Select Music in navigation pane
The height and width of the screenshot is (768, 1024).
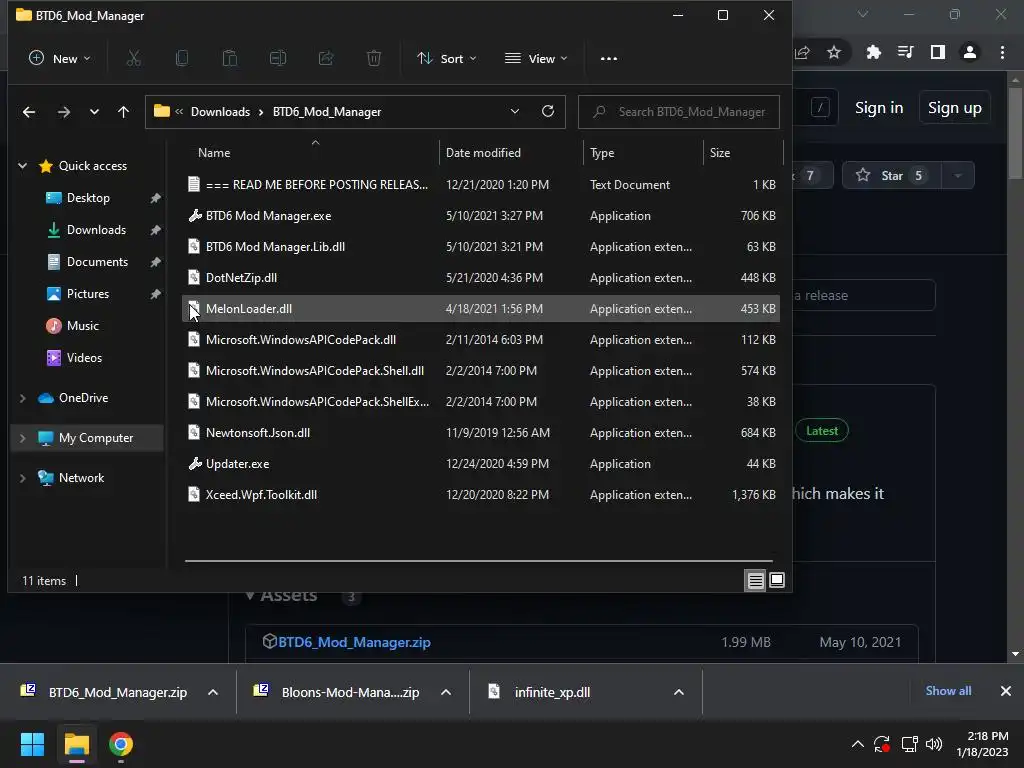(x=82, y=326)
